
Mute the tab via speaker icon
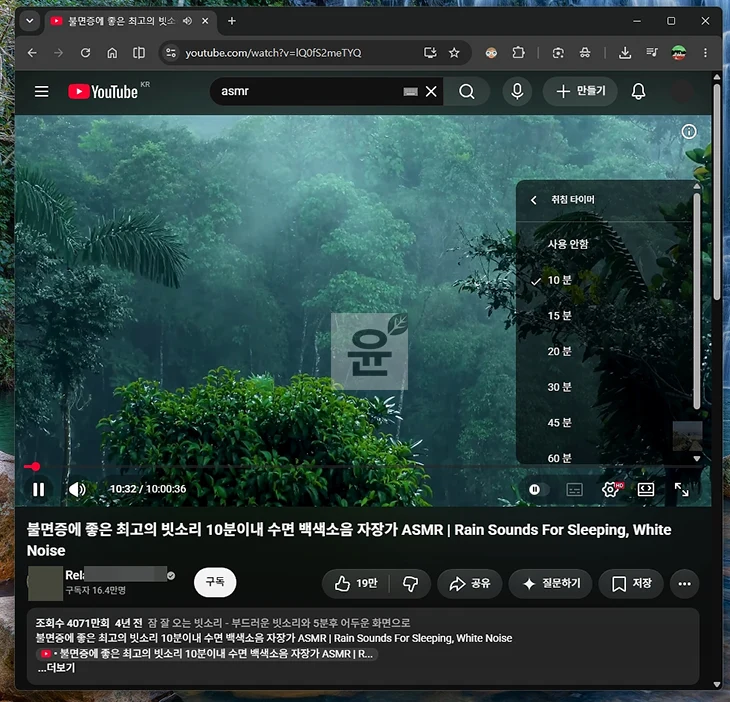[187, 21]
